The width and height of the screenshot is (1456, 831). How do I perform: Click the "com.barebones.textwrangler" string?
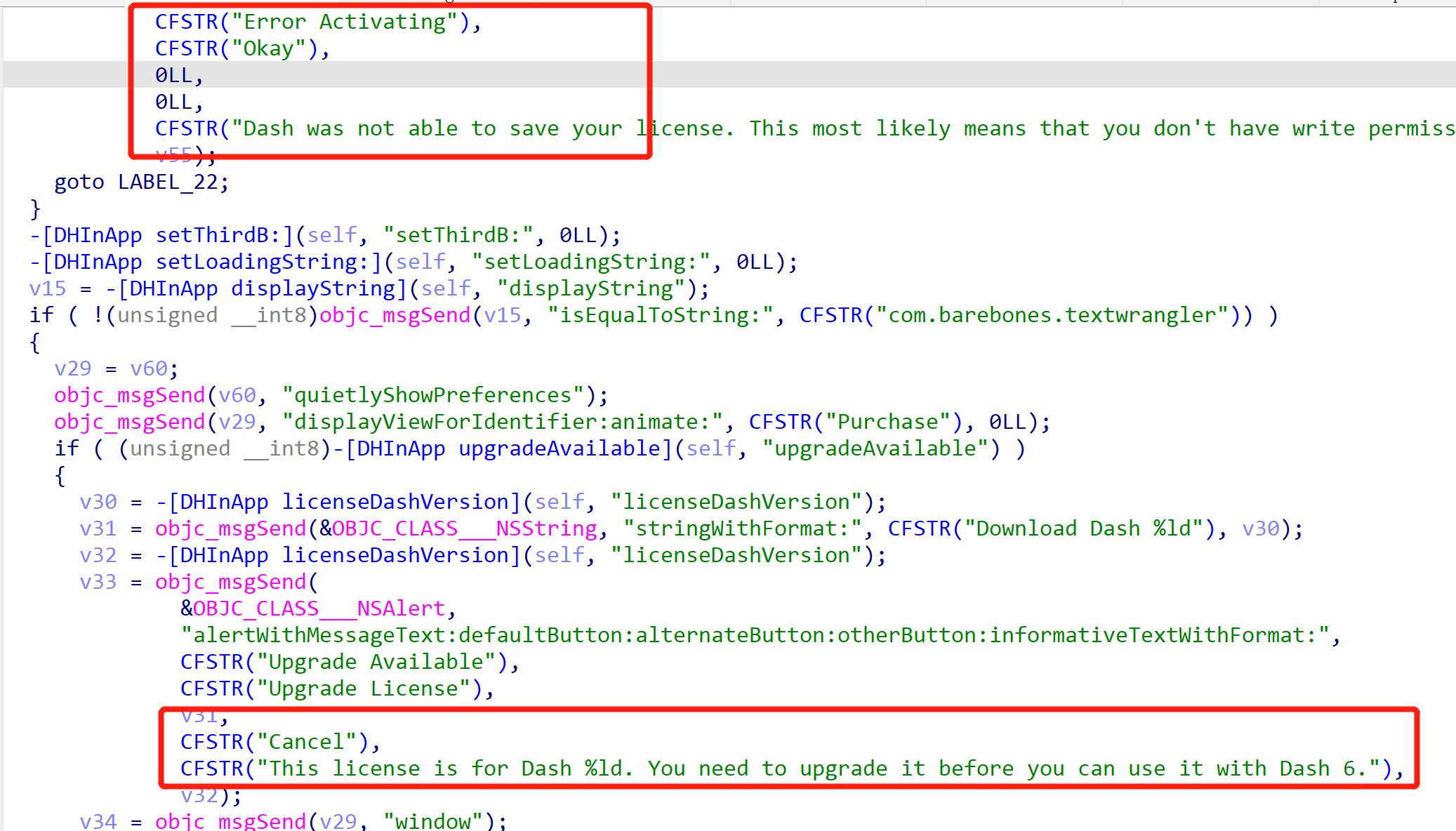pyautogui.click(x=1052, y=316)
